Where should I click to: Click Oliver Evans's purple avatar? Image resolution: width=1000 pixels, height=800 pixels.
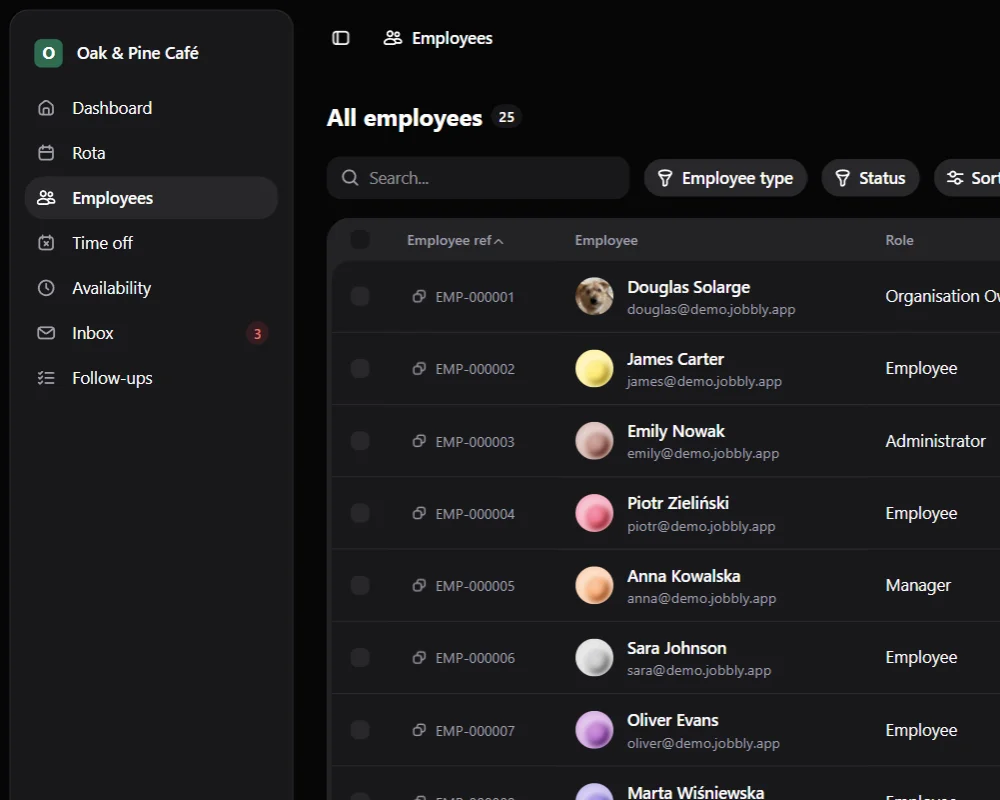pos(594,730)
